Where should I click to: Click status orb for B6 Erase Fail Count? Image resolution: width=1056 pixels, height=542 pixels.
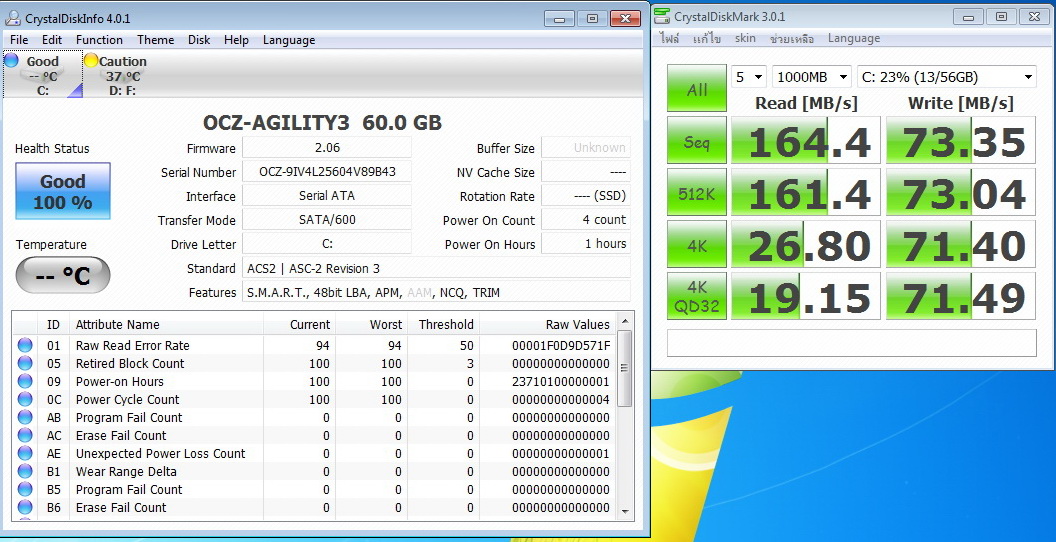[x=25, y=508]
